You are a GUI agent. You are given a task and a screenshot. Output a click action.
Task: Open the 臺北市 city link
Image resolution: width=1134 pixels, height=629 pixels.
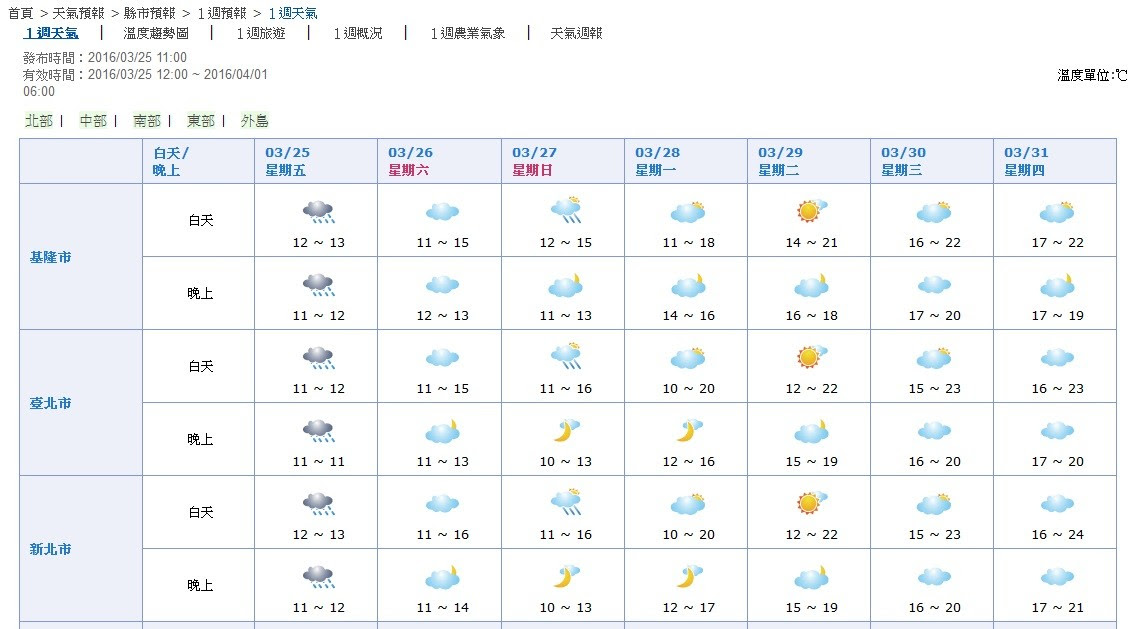(x=51, y=403)
